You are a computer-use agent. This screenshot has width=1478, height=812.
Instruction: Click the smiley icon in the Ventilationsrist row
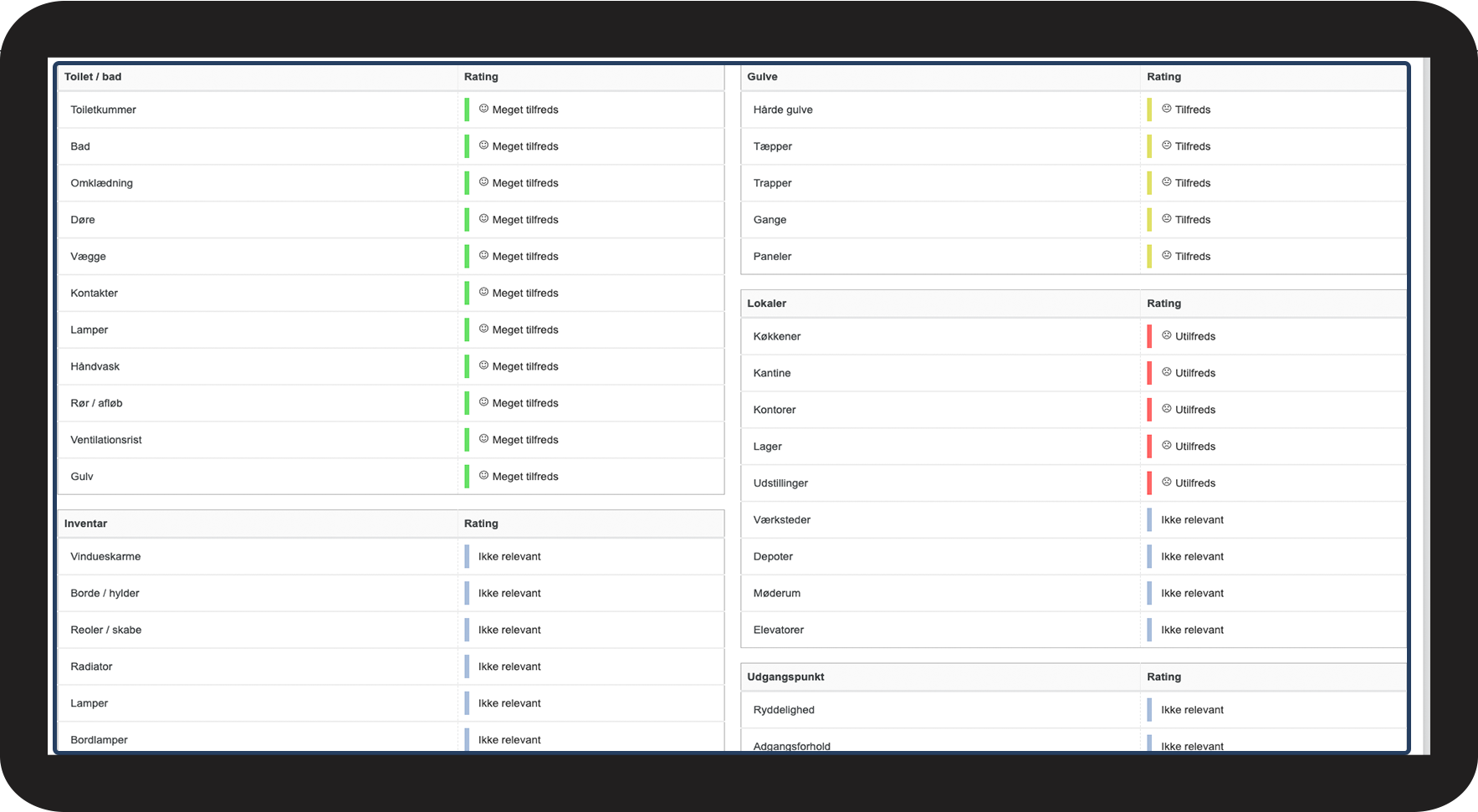[x=483, y=439]
